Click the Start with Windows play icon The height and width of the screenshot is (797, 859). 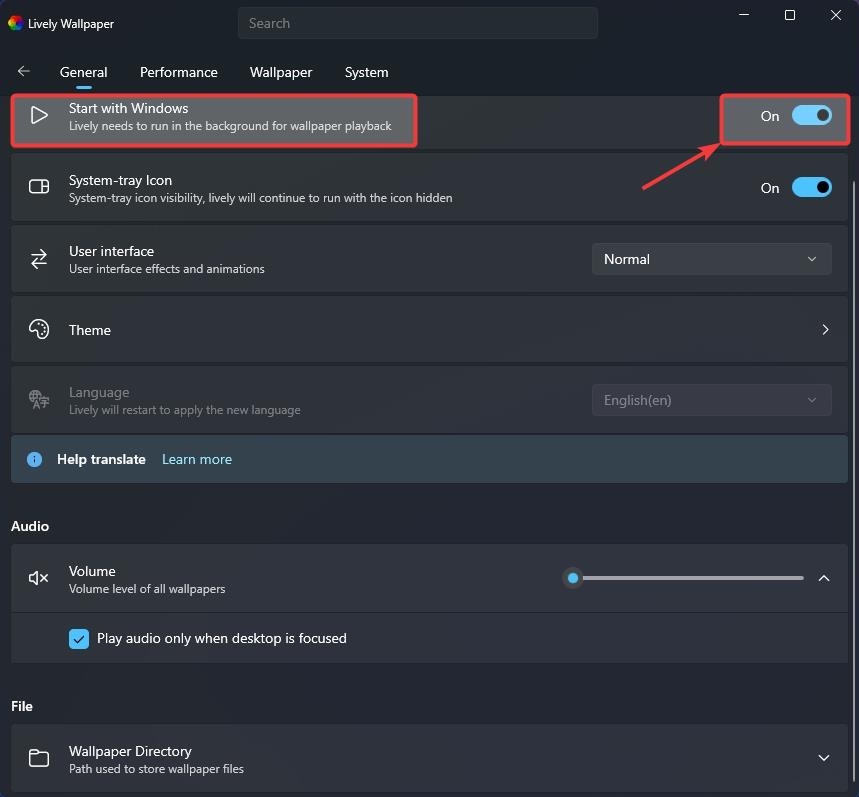(39, 116)
